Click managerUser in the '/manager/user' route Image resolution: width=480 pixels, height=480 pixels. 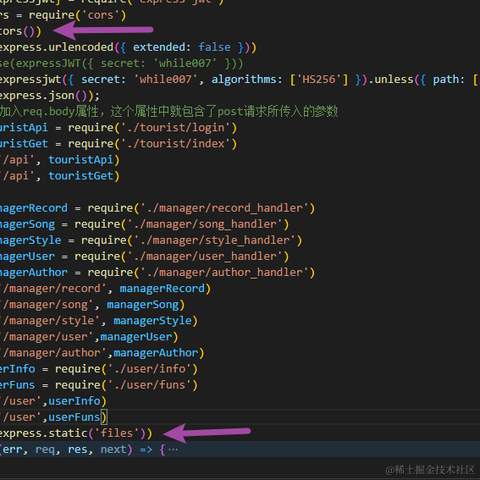136,337
